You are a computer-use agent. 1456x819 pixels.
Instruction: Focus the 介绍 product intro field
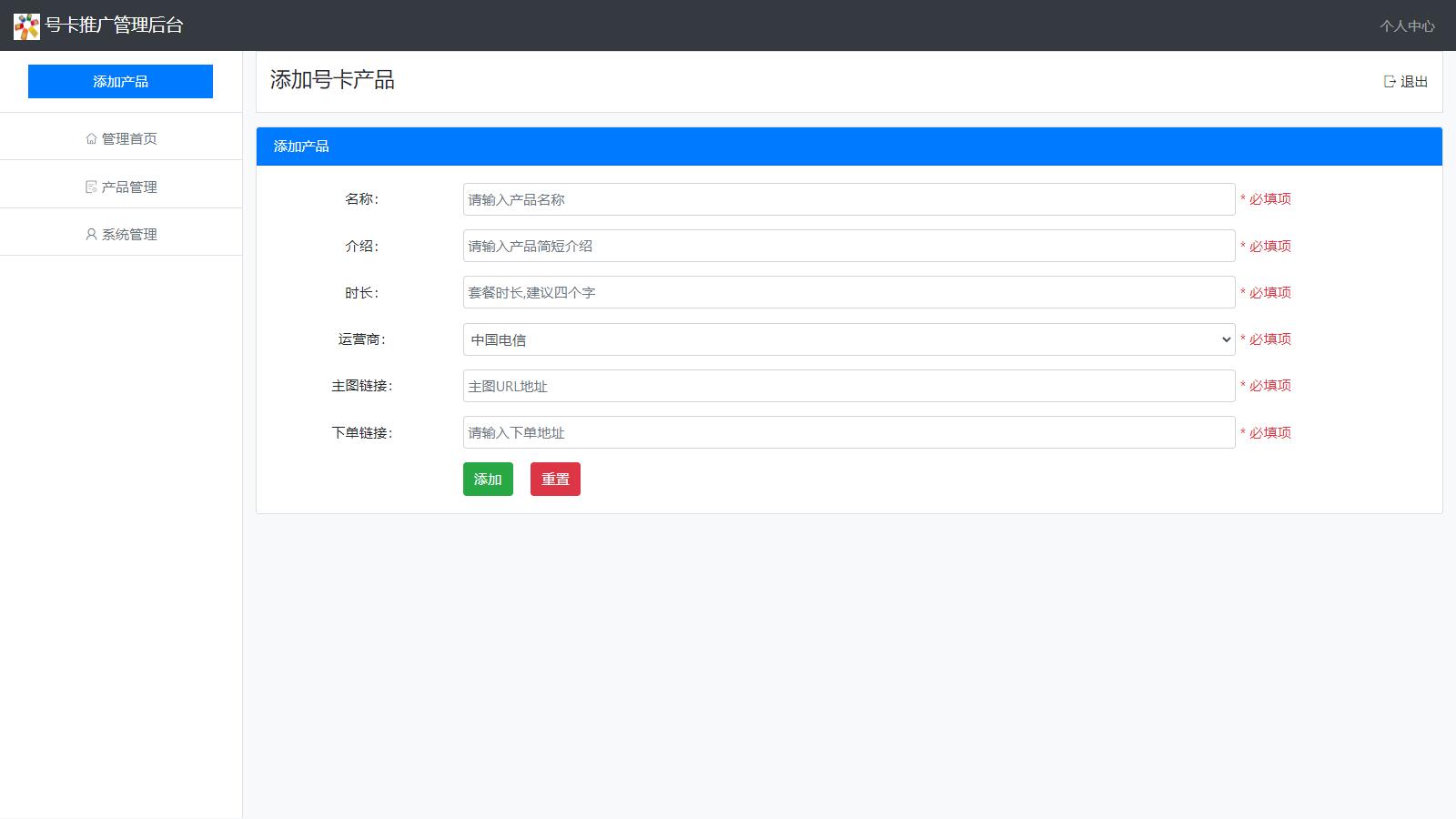(x=848, y=246)
